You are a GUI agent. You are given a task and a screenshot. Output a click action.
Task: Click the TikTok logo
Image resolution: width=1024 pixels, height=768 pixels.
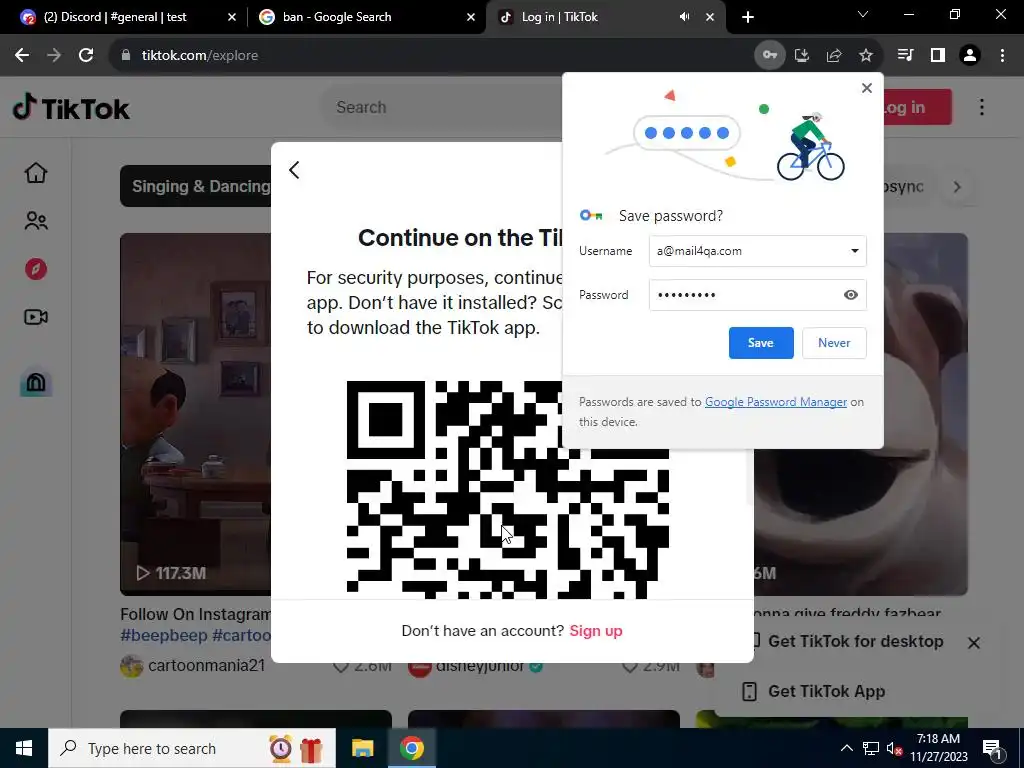coord(71,108)
